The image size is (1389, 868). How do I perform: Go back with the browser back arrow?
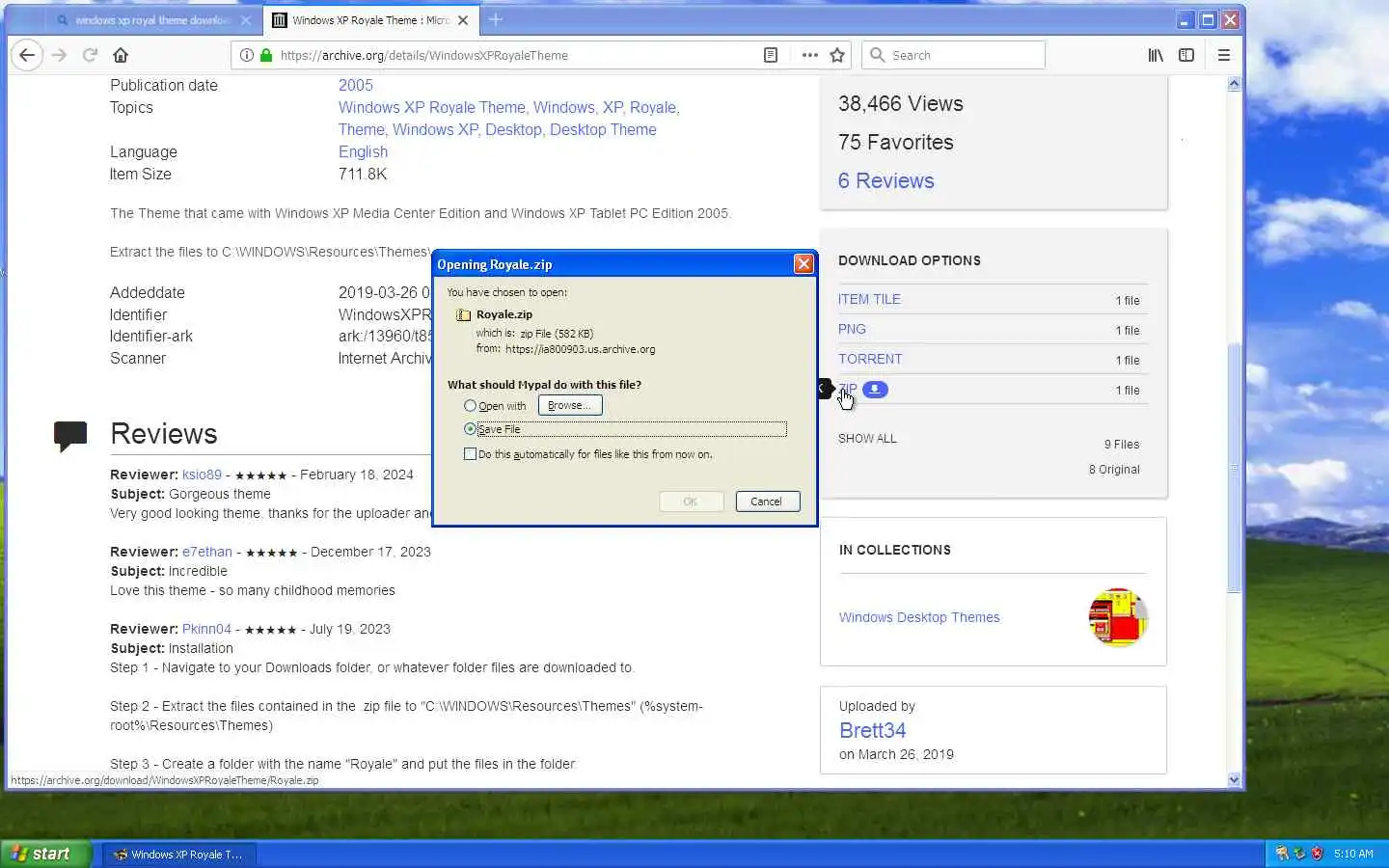tap(27, 55)
